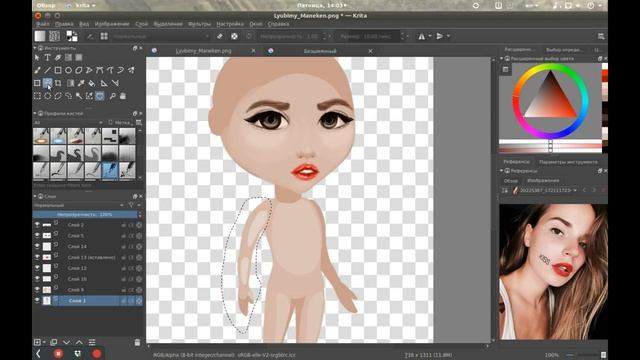
Task: Hide layer Слой 12
Action: coord(37,268)
